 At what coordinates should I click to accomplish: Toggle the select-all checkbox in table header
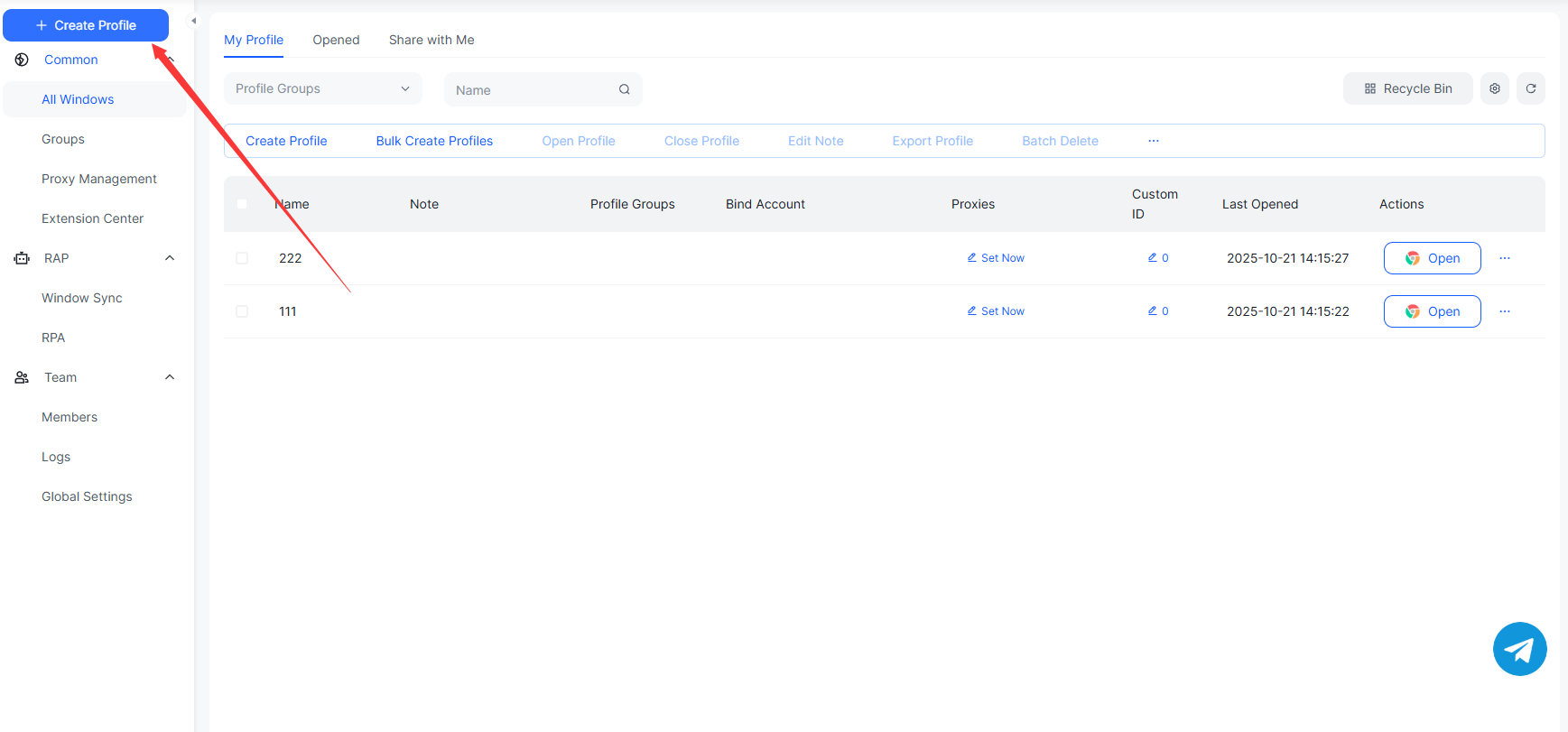click(x=242, y=204)
